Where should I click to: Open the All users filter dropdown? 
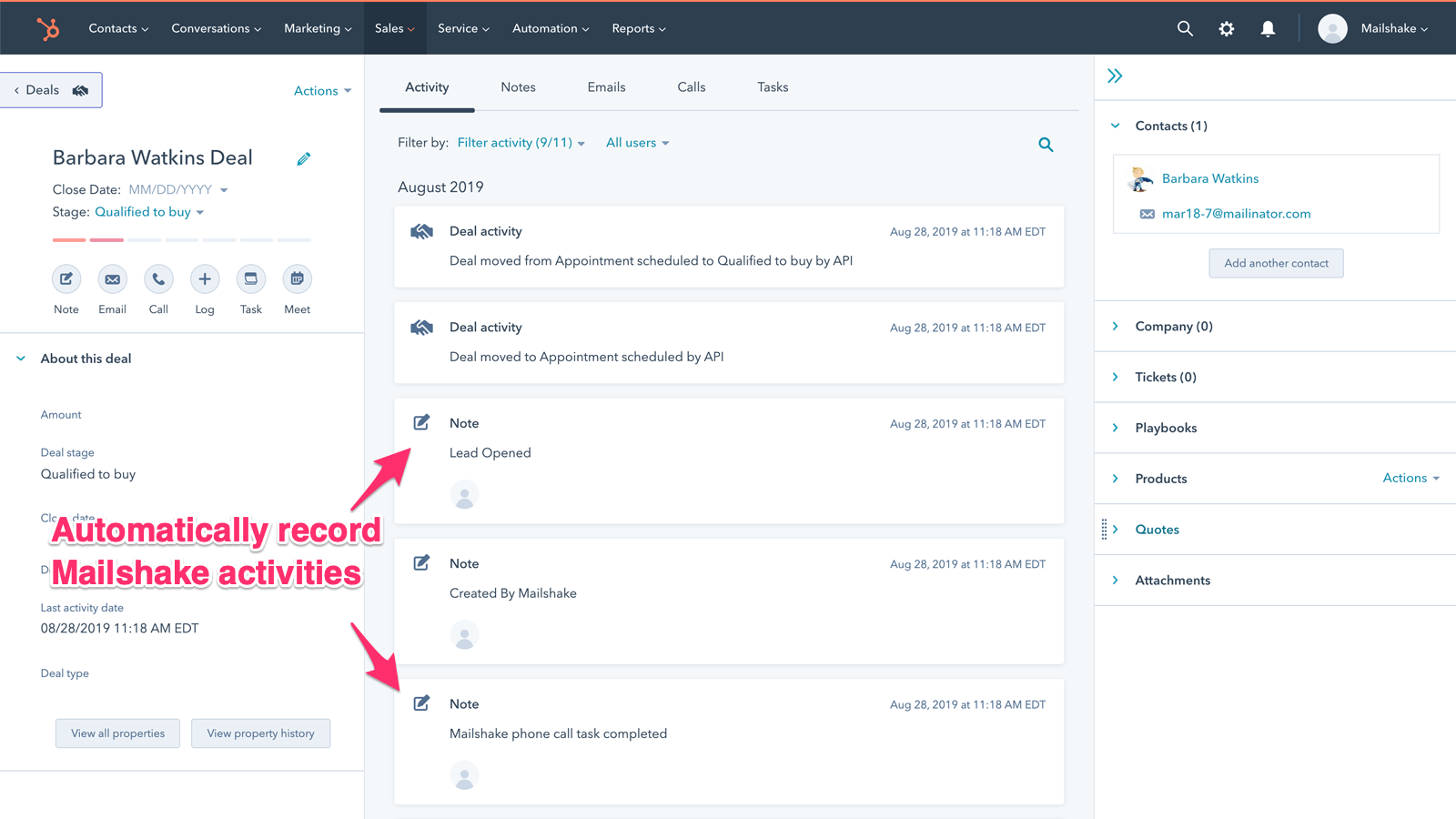point(637,143)
